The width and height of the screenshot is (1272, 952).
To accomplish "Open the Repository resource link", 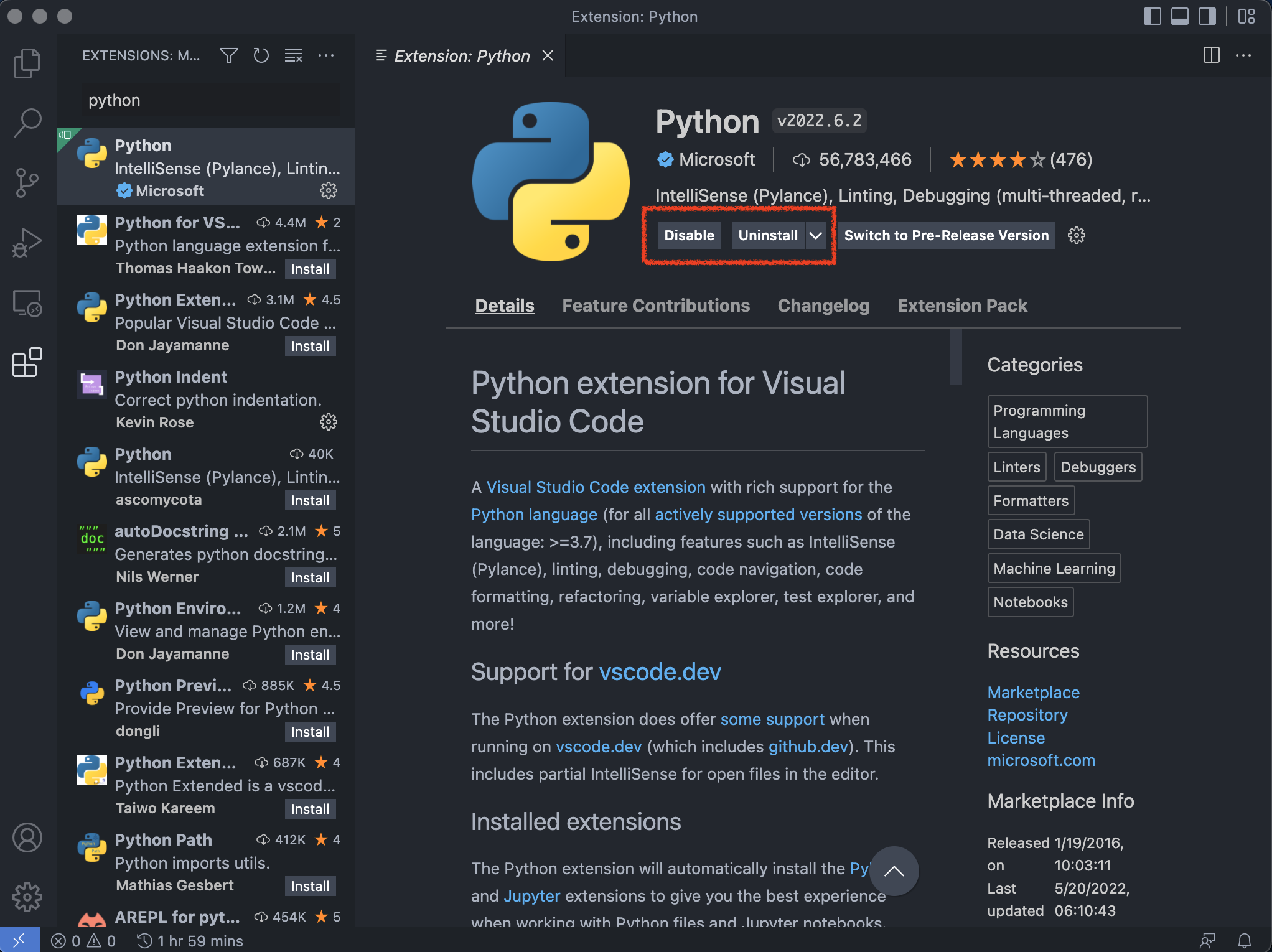I will [1027, 715].
